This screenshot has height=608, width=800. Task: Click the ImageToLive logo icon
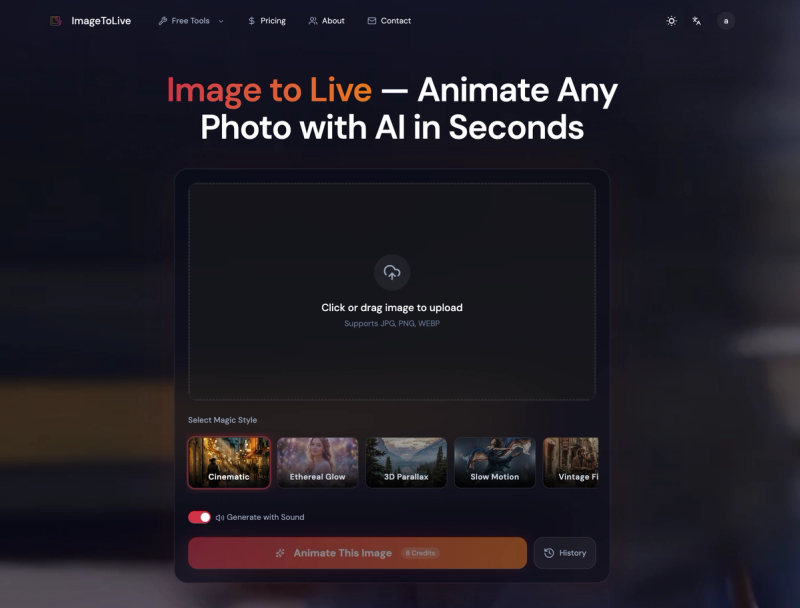[57, 20]
